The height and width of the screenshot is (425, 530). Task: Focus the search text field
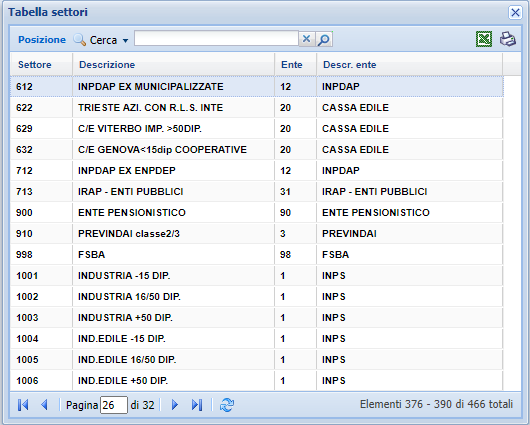216,39
